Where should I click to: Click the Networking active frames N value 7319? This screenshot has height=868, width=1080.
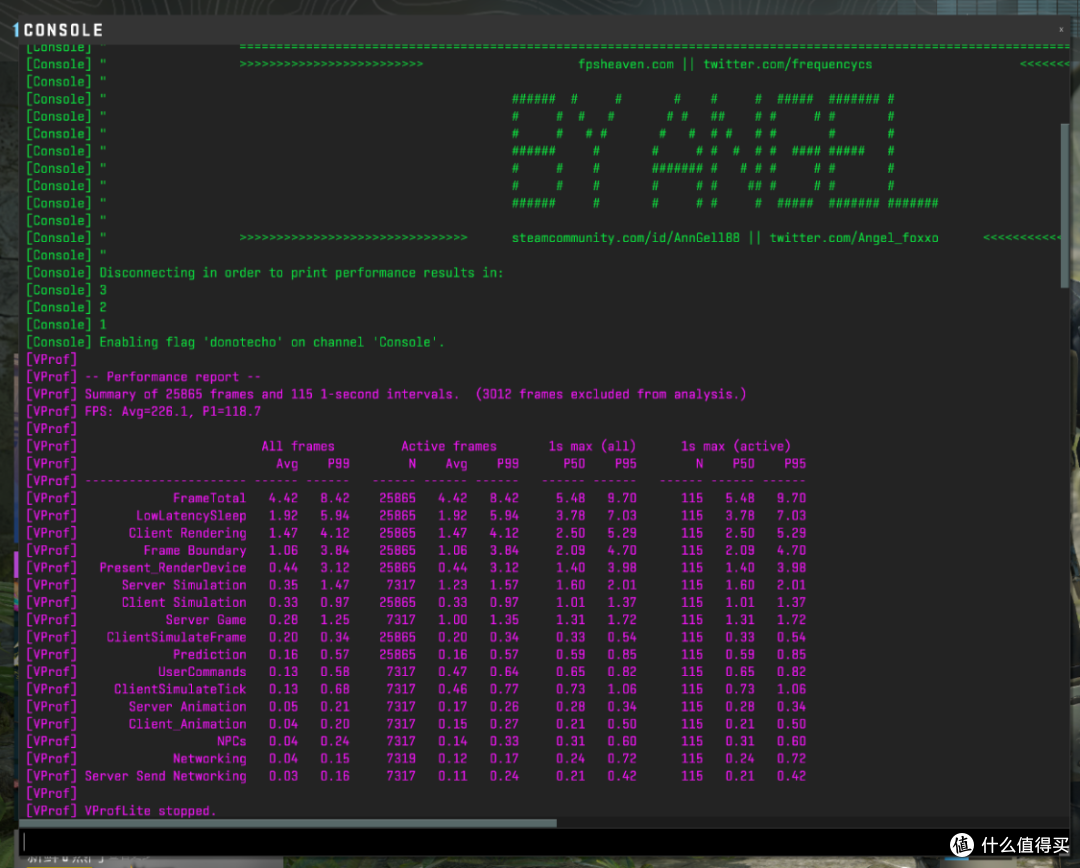click(401, 758)
